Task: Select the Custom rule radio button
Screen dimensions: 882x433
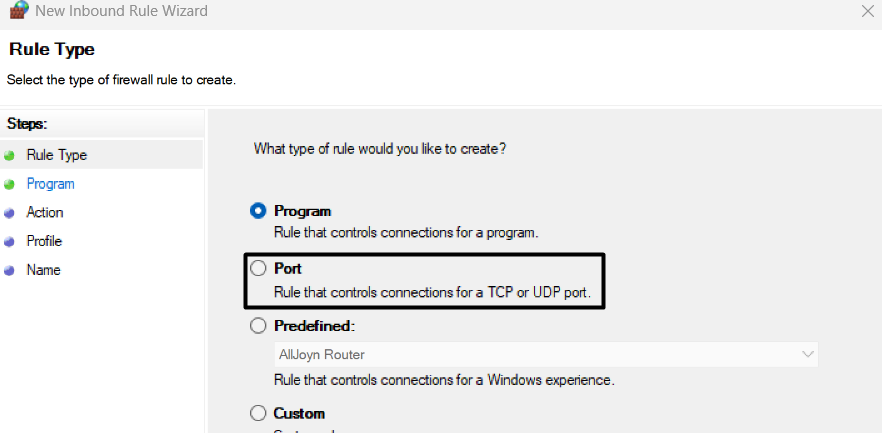Action: [x=259, y=413]
